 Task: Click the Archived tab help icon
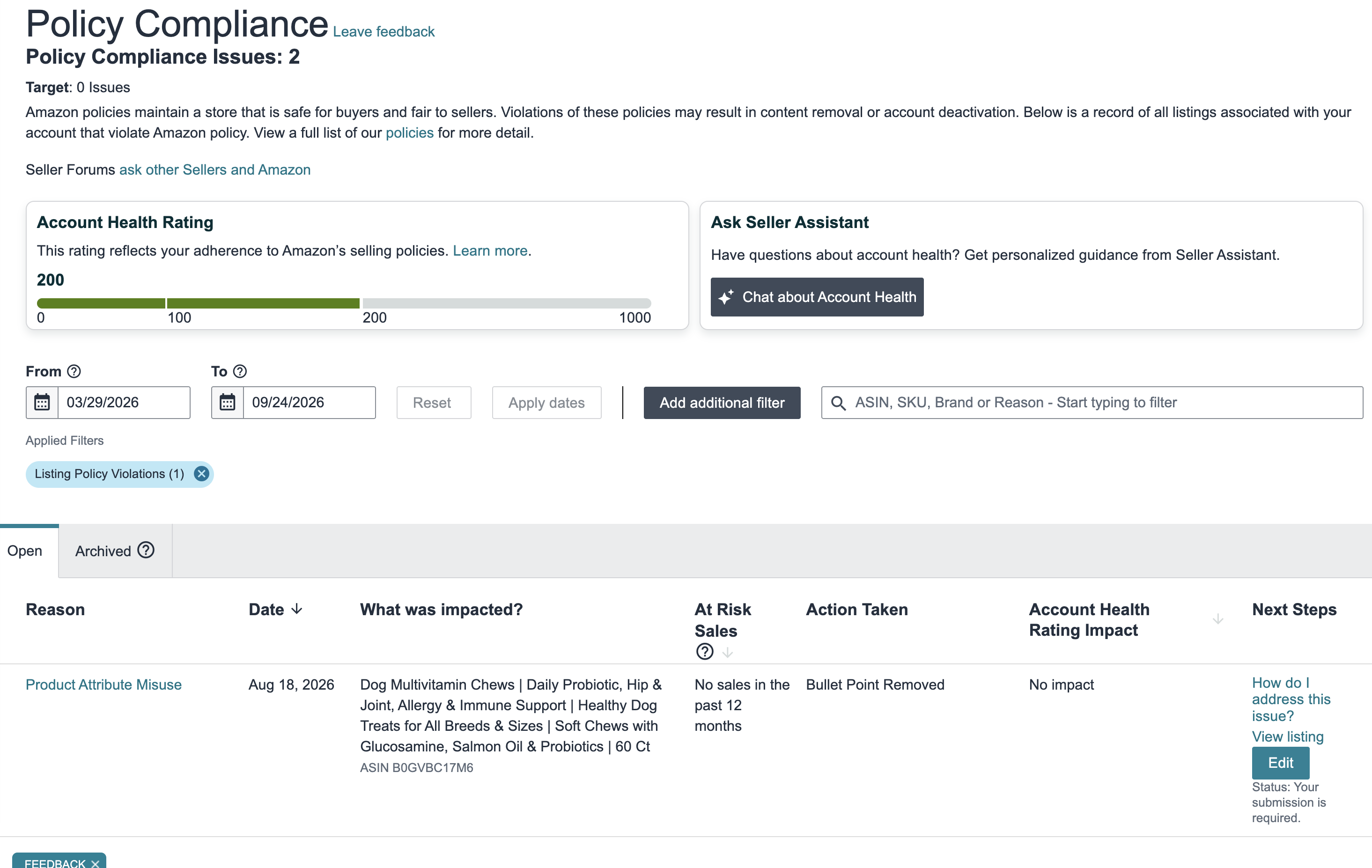pyautogui.click(x=147, y=550)
